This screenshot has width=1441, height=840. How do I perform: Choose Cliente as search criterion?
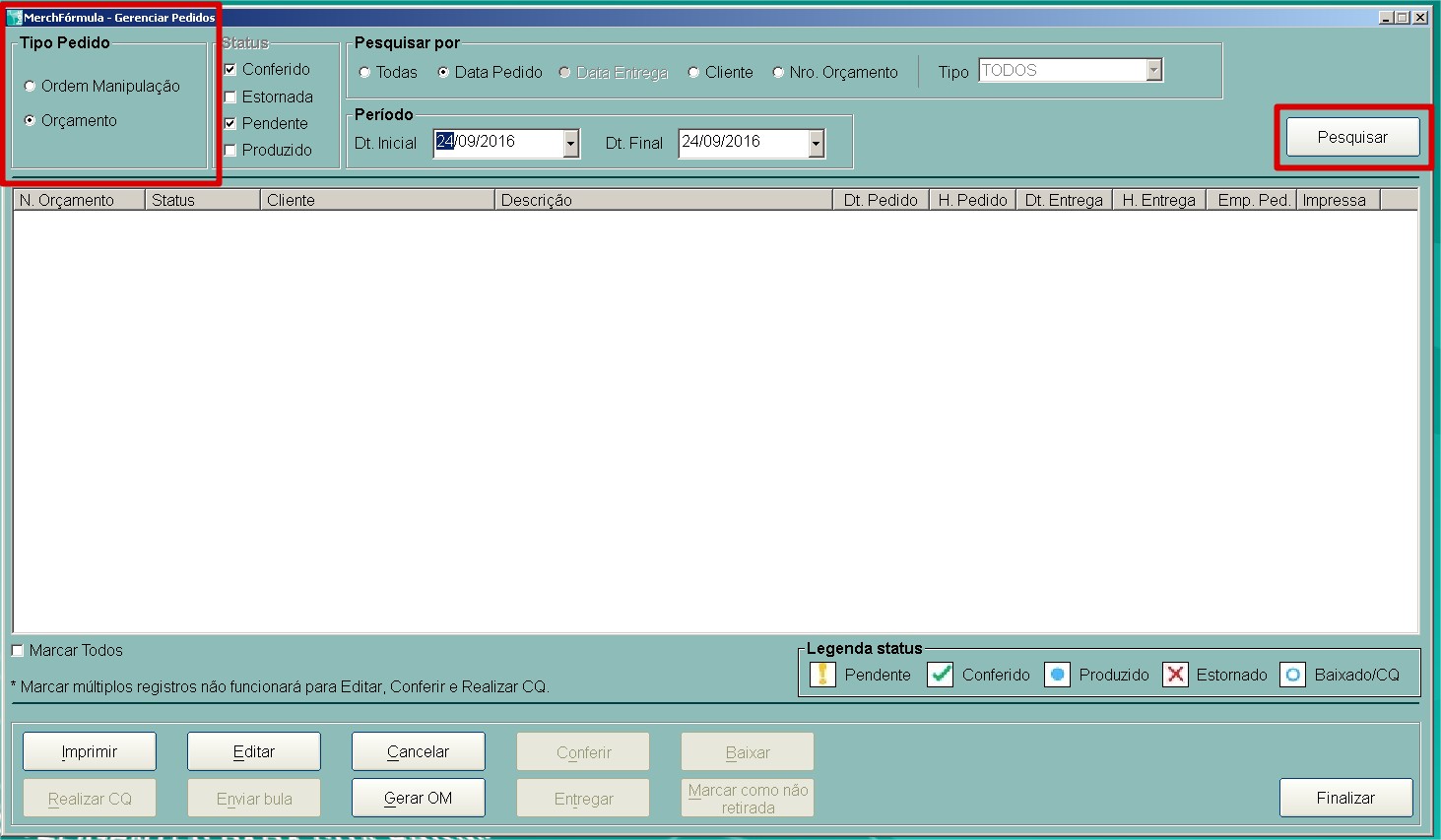coord(694,73)
